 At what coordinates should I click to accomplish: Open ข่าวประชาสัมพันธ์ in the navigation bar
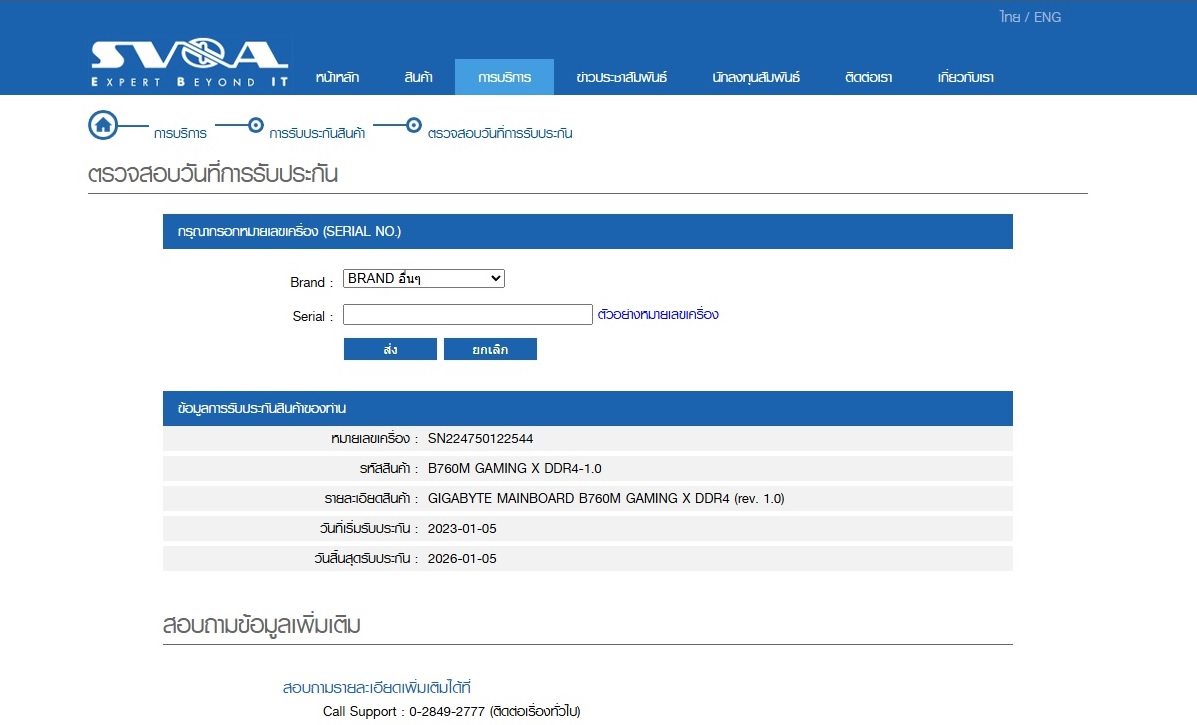click(621, 77)
